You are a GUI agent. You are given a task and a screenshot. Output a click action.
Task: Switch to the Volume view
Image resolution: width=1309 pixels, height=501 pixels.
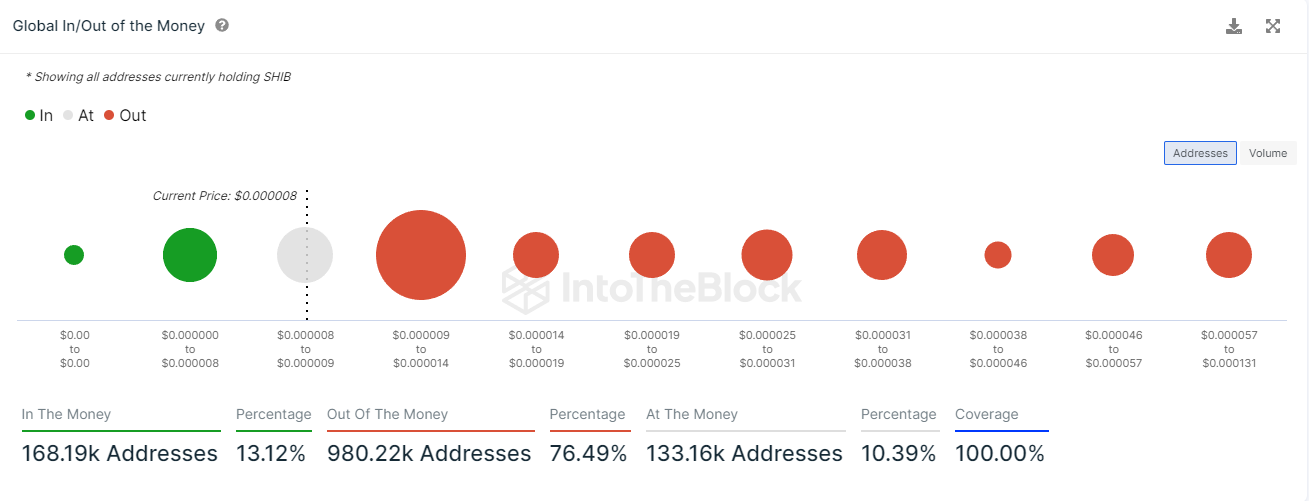pyautogui.click(x=1267, y=153)
